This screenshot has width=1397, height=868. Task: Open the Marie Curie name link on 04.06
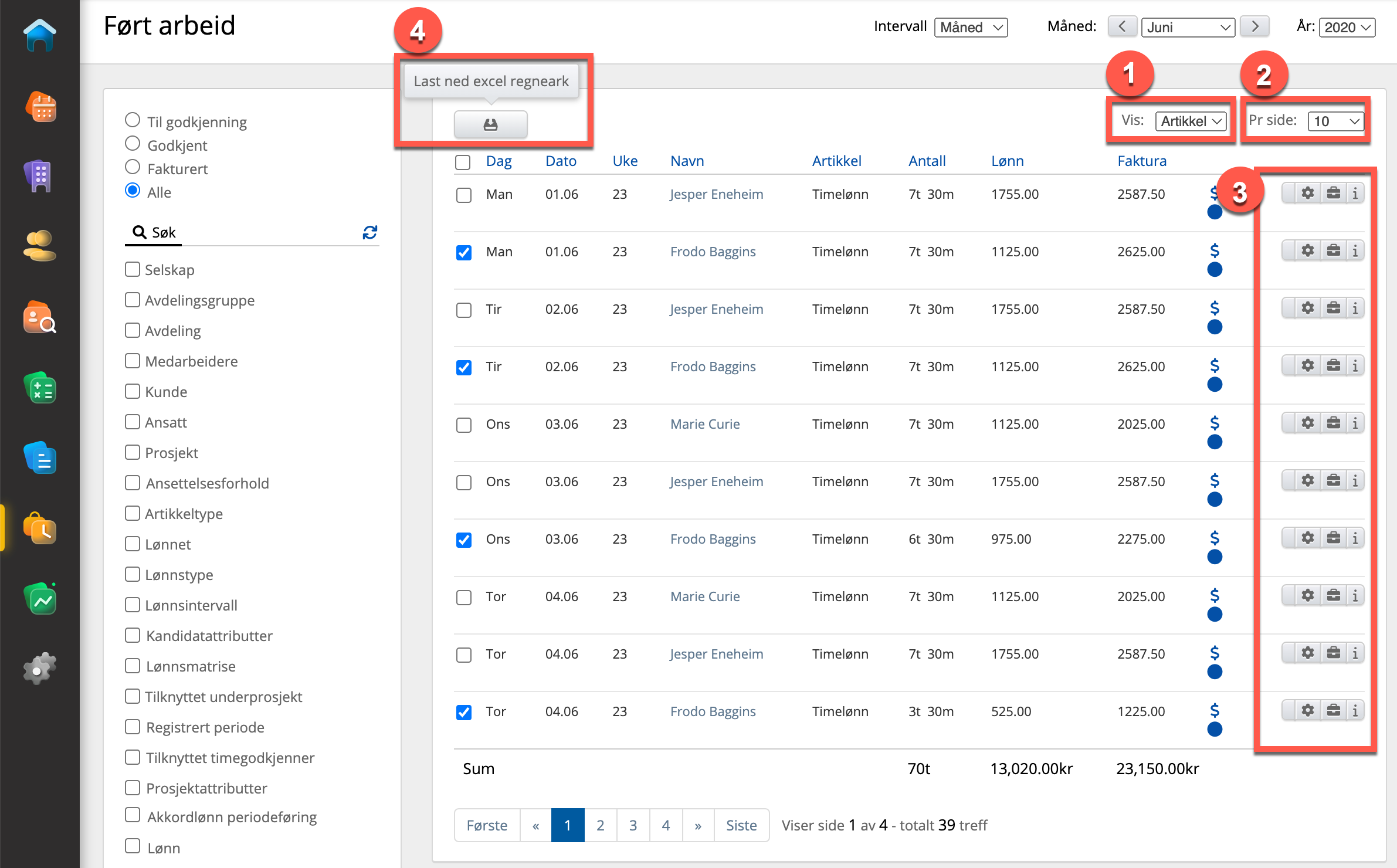tap(704, 596)
